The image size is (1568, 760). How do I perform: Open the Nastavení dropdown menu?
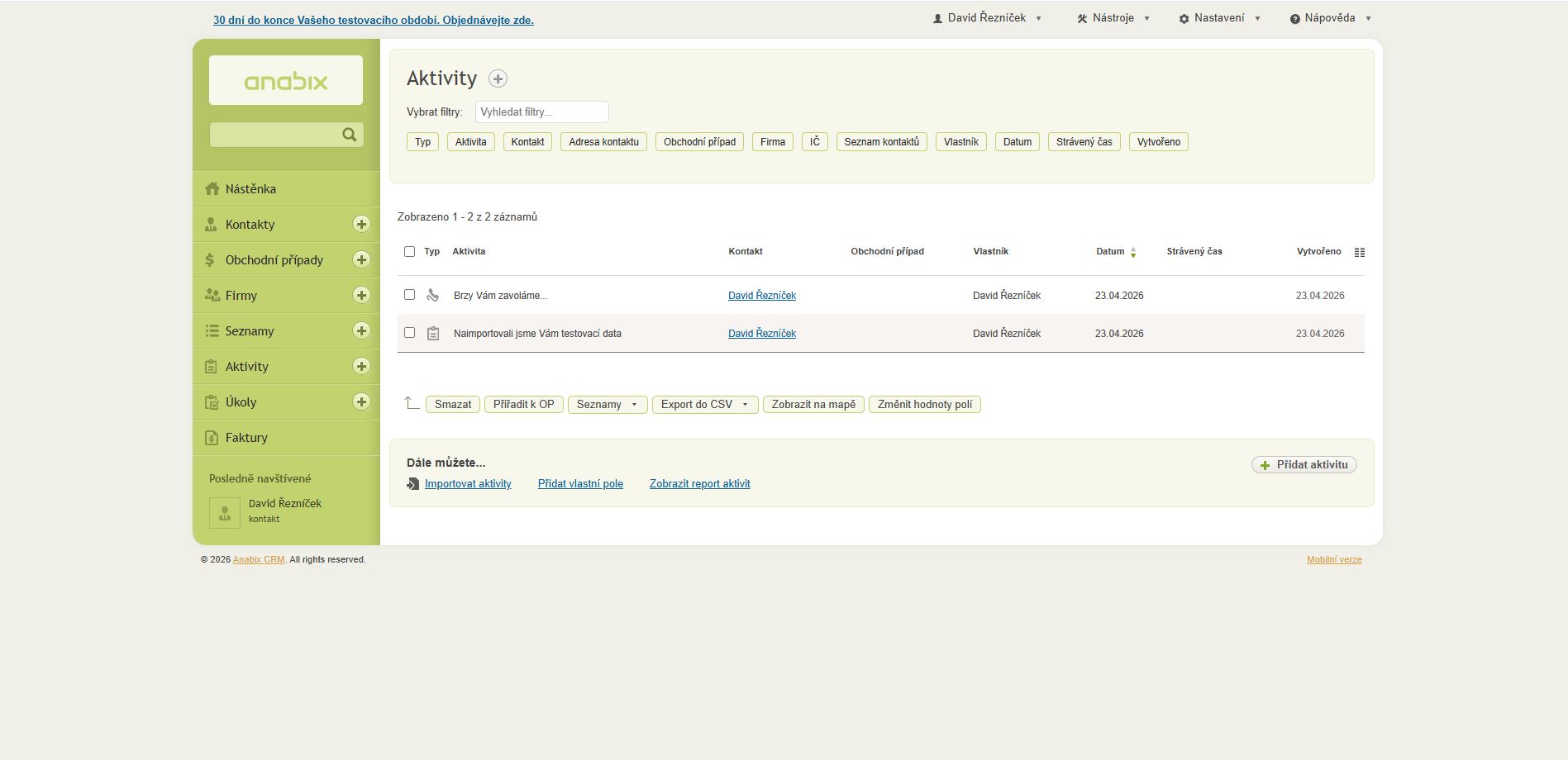point(1219,17)
